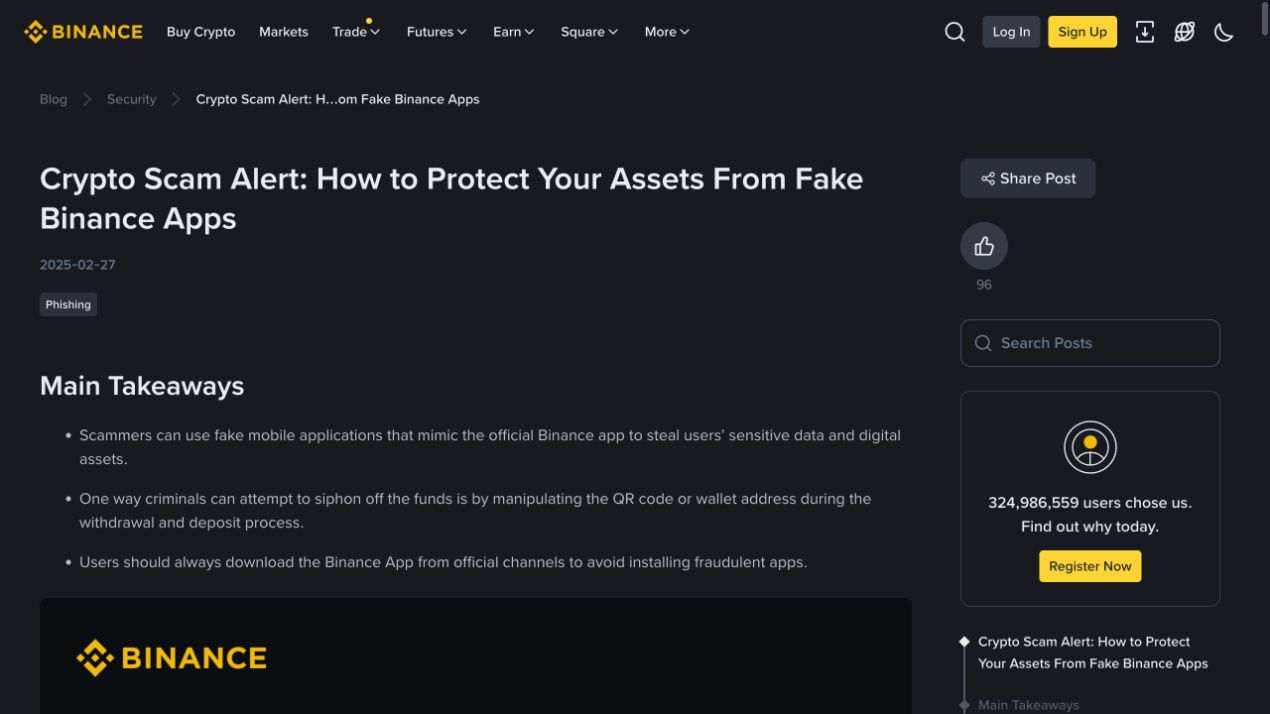This screenshot has width=1270, height=714.
Task: Click the download app icon
Action: click(1145, 32)
